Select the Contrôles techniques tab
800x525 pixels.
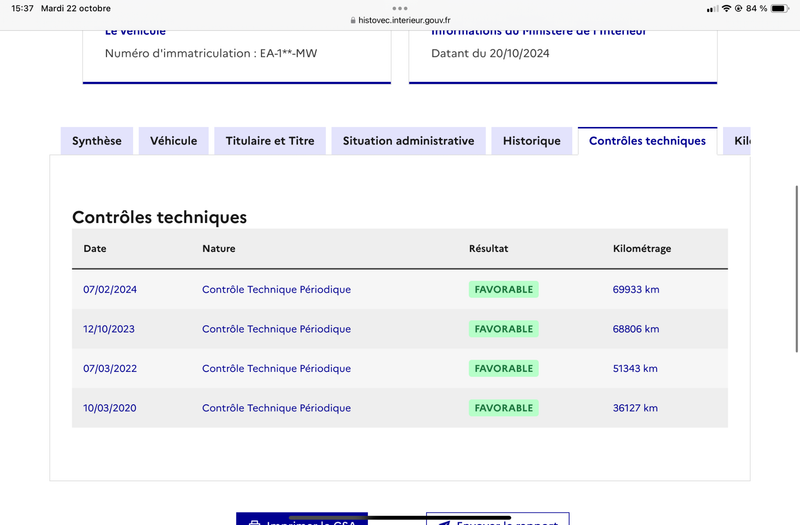(647, 141)
